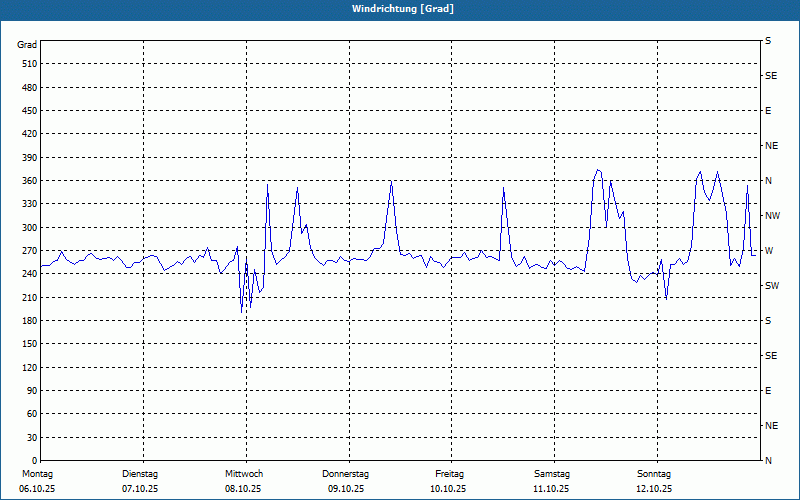
Task: Select the 'Donnerstag' day label
Action: 346,474
